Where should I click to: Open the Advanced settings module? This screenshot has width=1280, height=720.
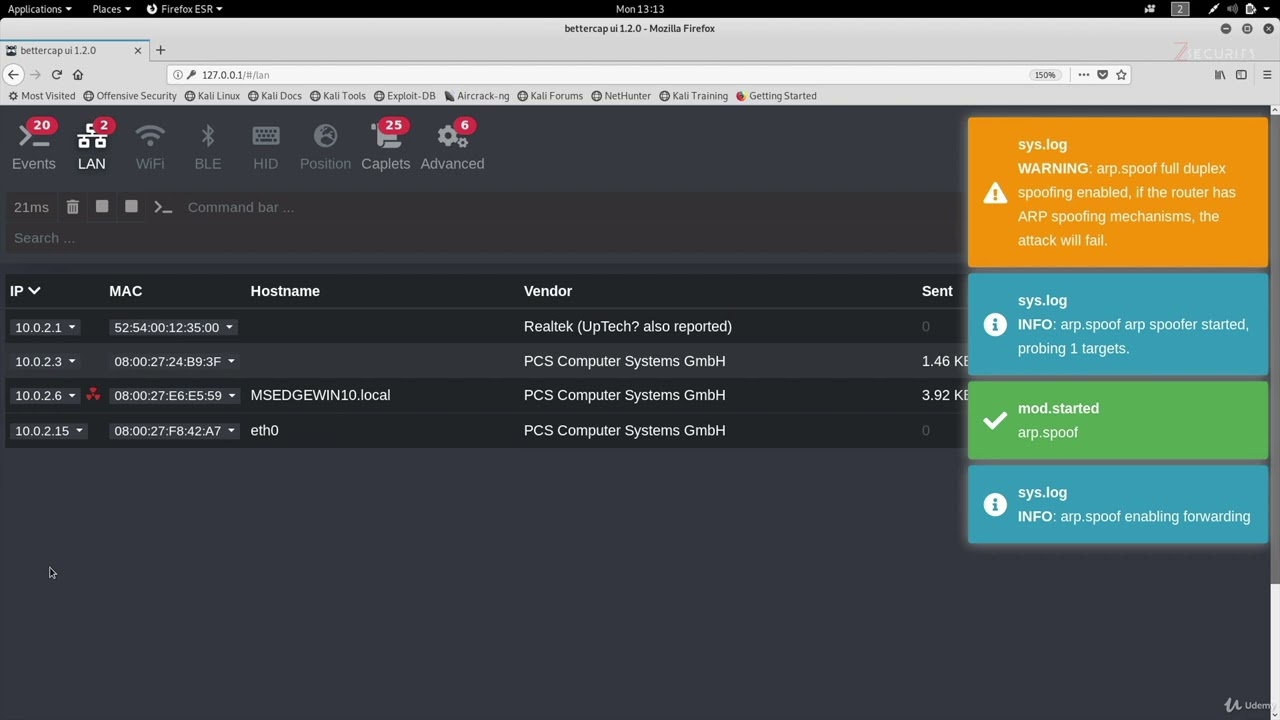point(452,146)
